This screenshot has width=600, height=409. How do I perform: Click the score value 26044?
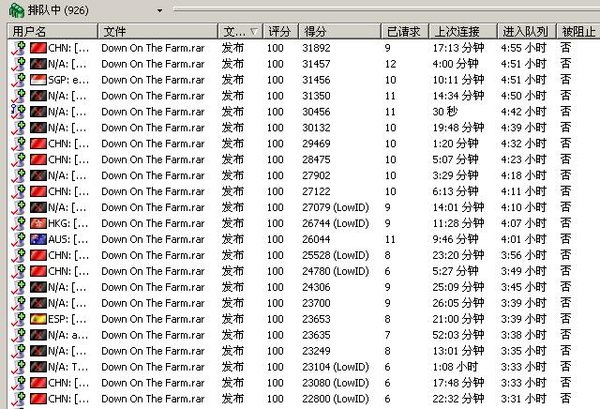pos(316,239)
